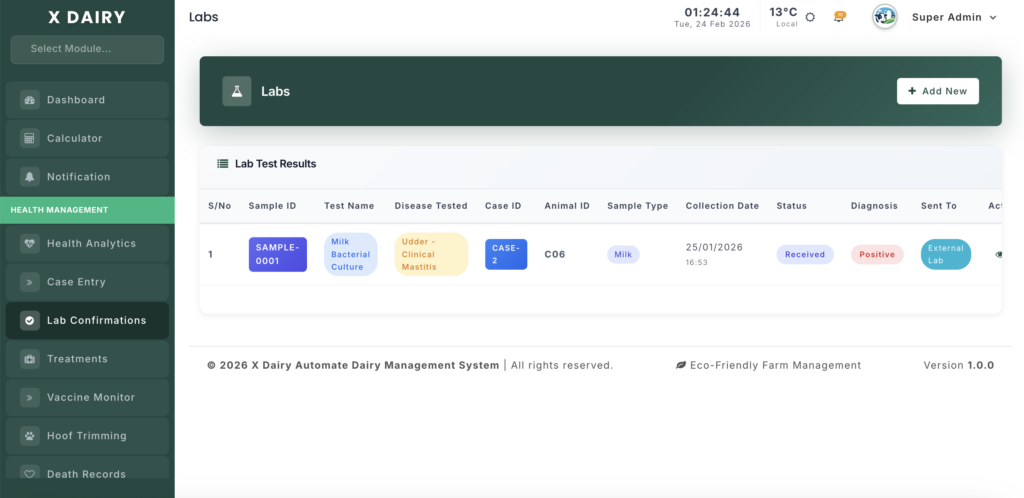
Task: Click the cow profile avatar picture
Action: 884,17
